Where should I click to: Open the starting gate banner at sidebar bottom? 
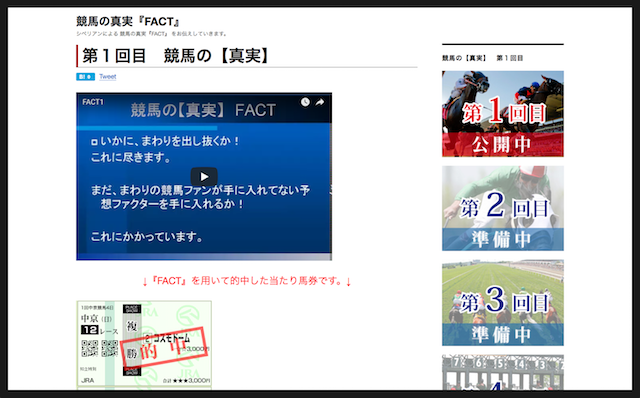(503, 372)
